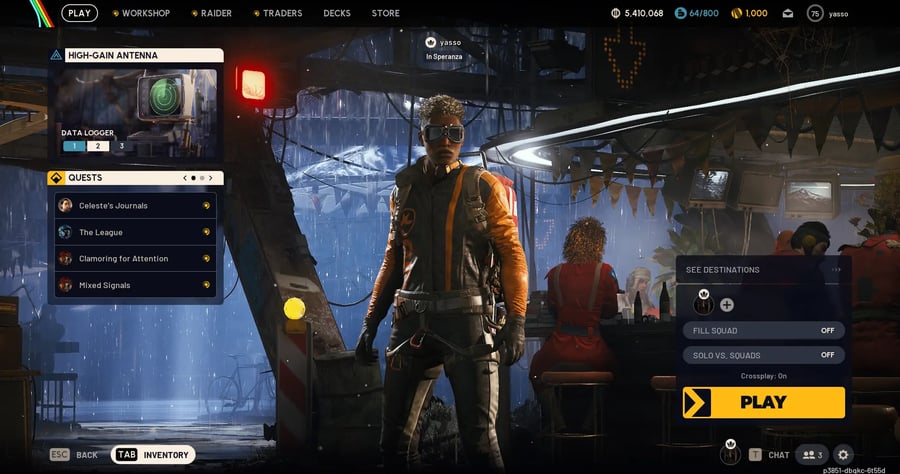The width and height of the screenshot is (900, 474).
Task: Click the blue stash icon beside 64/800
Action: (681, 13)
